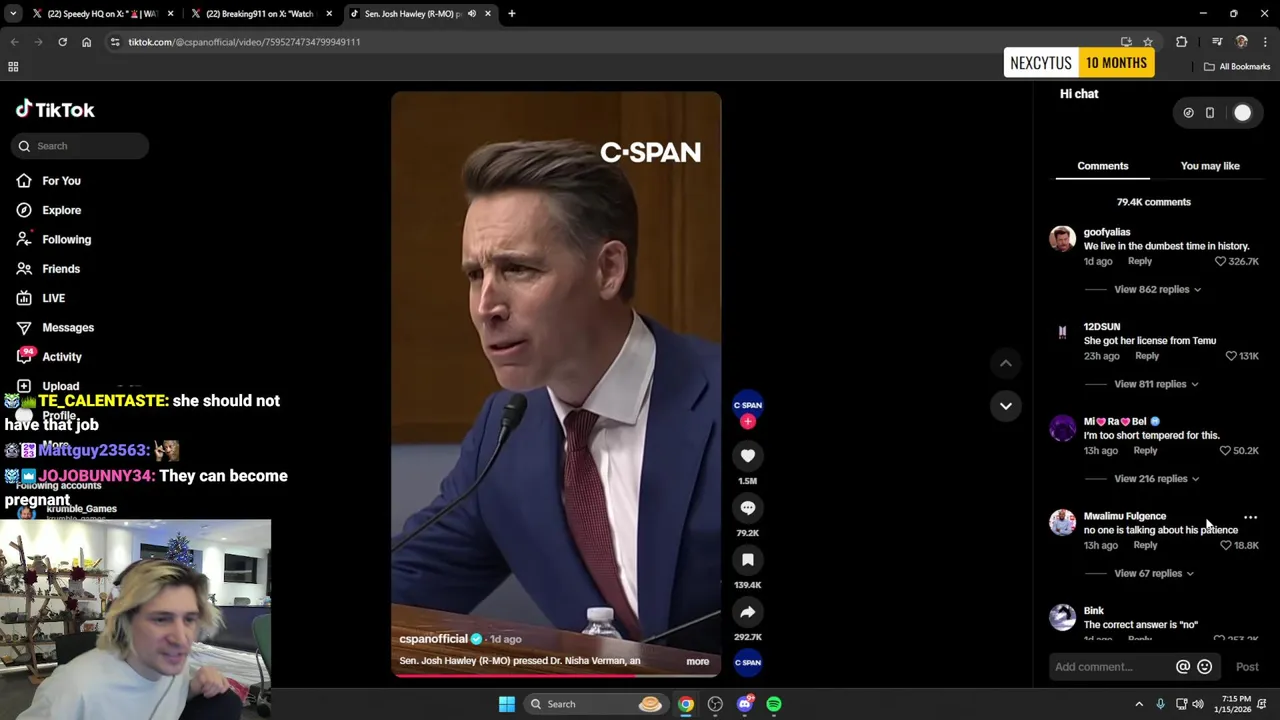Expand View 216 replies

[1156, 479]
